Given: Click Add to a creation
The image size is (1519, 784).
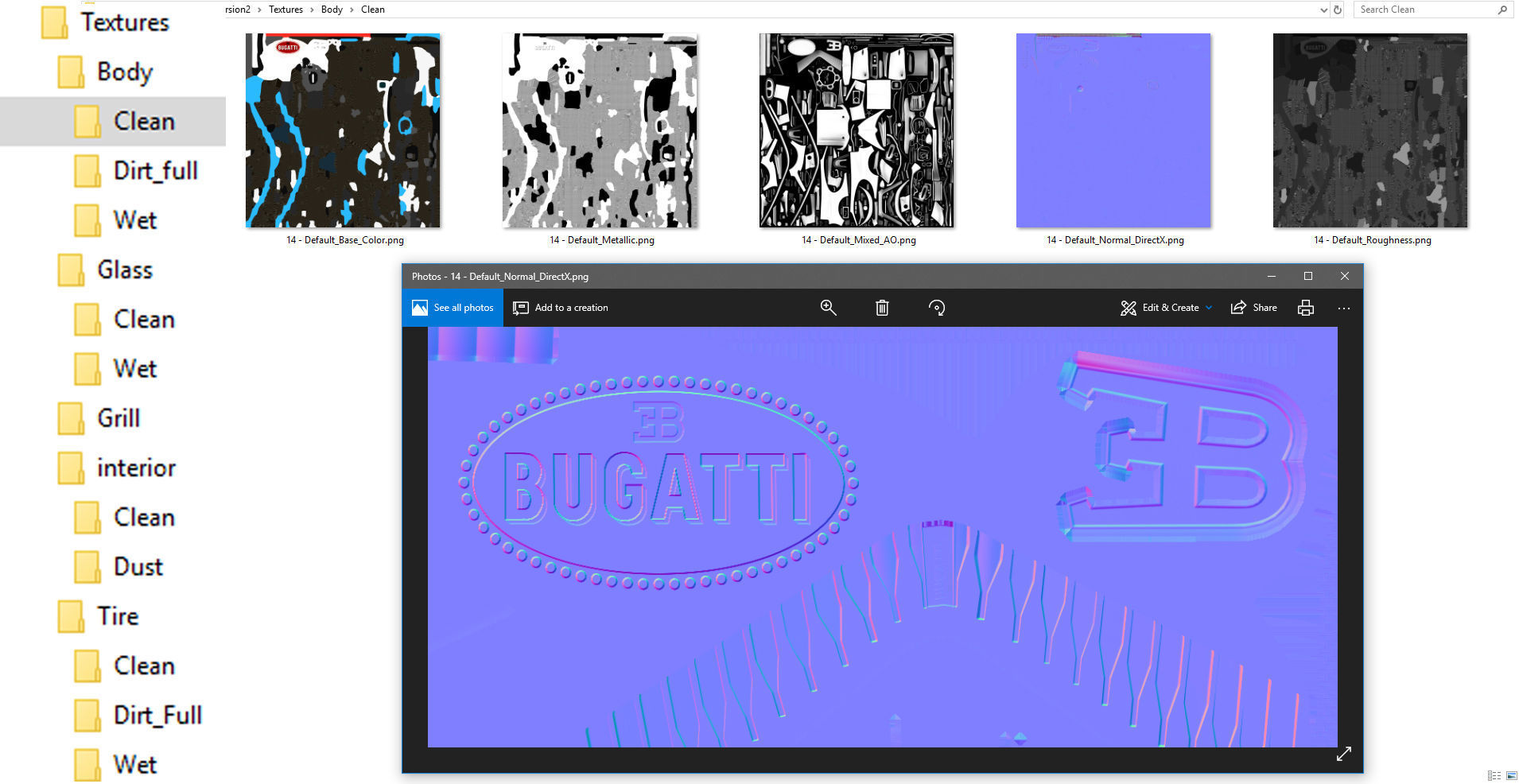Looking at the screenshot, I should tap(561, 308).
